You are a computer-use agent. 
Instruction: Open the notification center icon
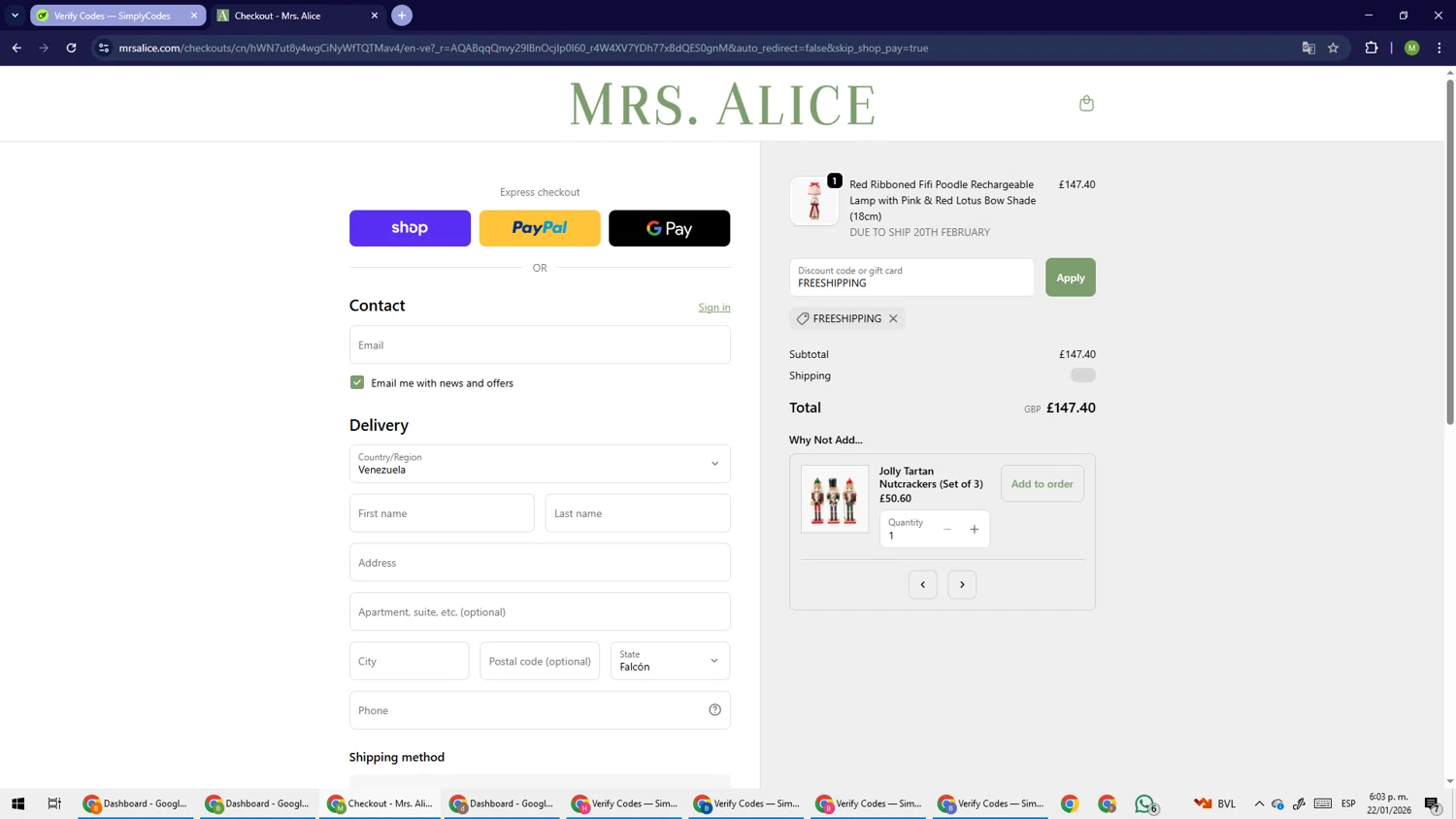(1432, 803)
